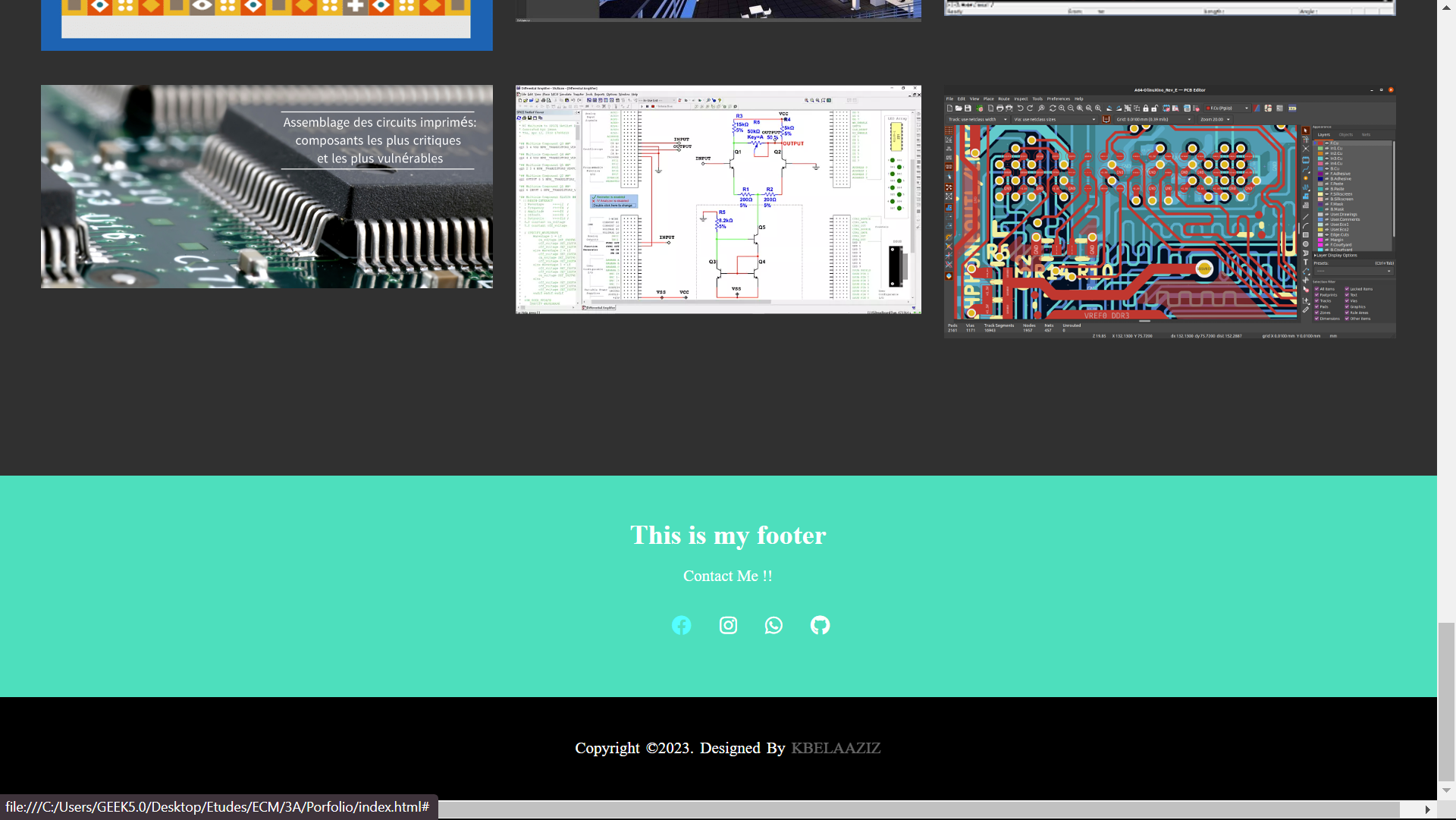
Task: Click the KBELAAZIZ designer link
Action: pyautogui.click(x=835, y=748)
